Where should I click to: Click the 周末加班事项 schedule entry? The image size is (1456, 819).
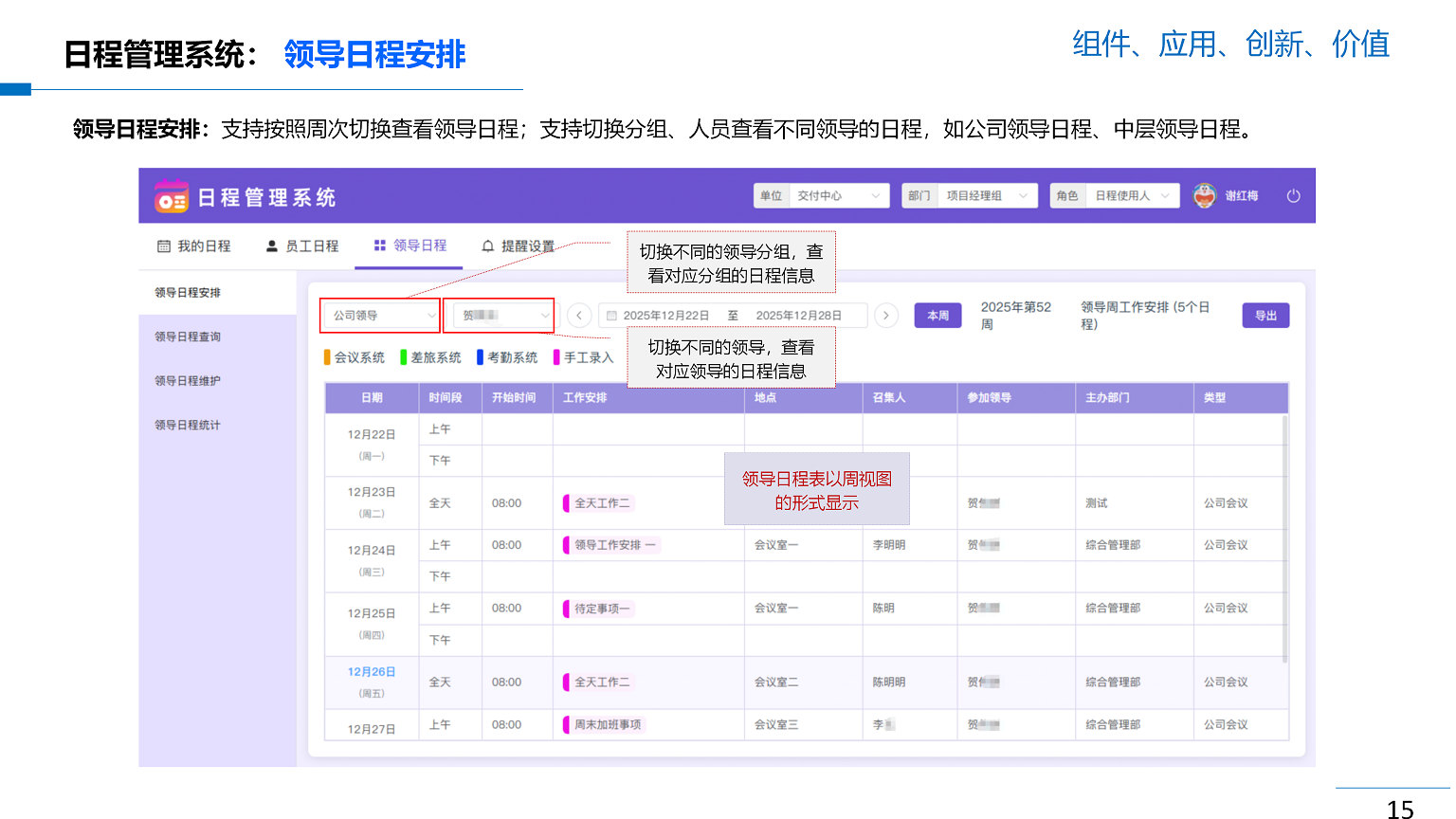(607, 725)
